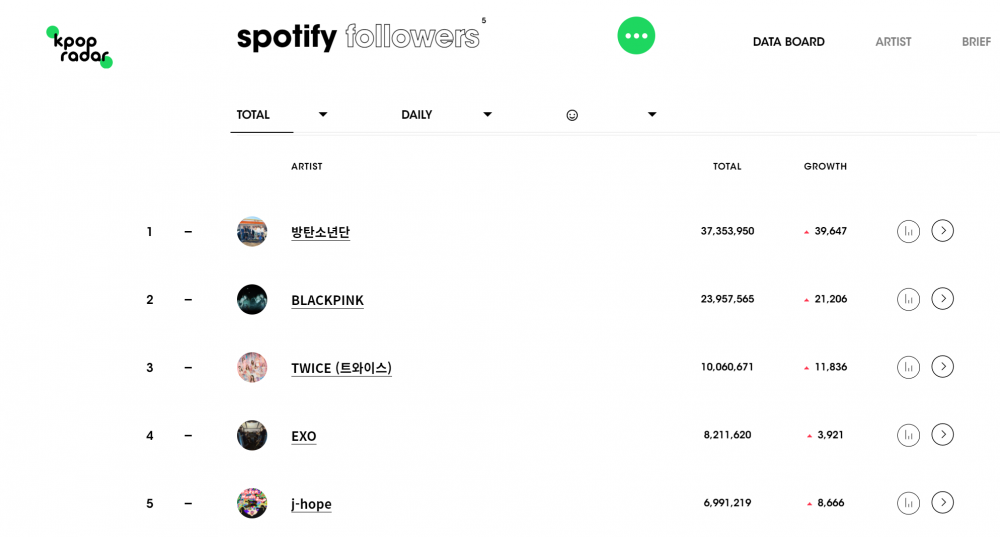Open the j-hope detail arrow button
1000x537 pixels.
tap(942, 503)
